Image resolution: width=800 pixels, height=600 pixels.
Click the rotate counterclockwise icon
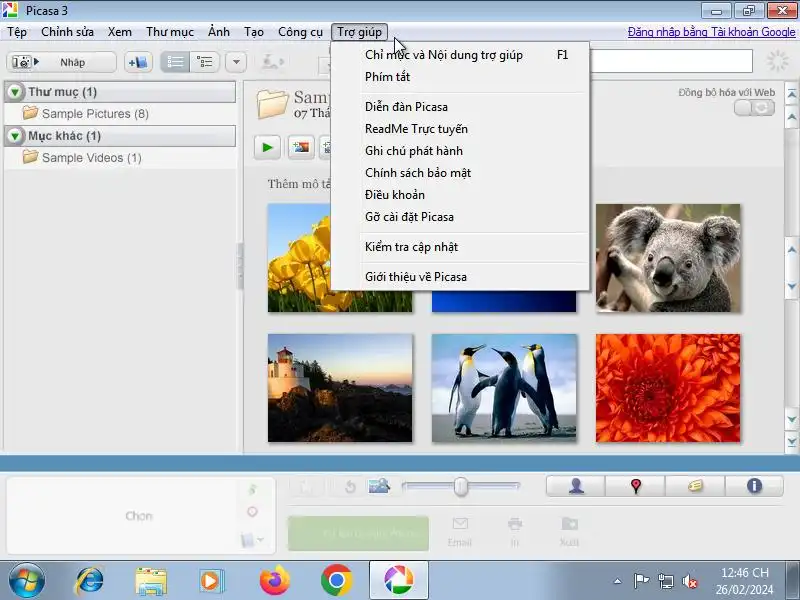(x=350, y=487)
